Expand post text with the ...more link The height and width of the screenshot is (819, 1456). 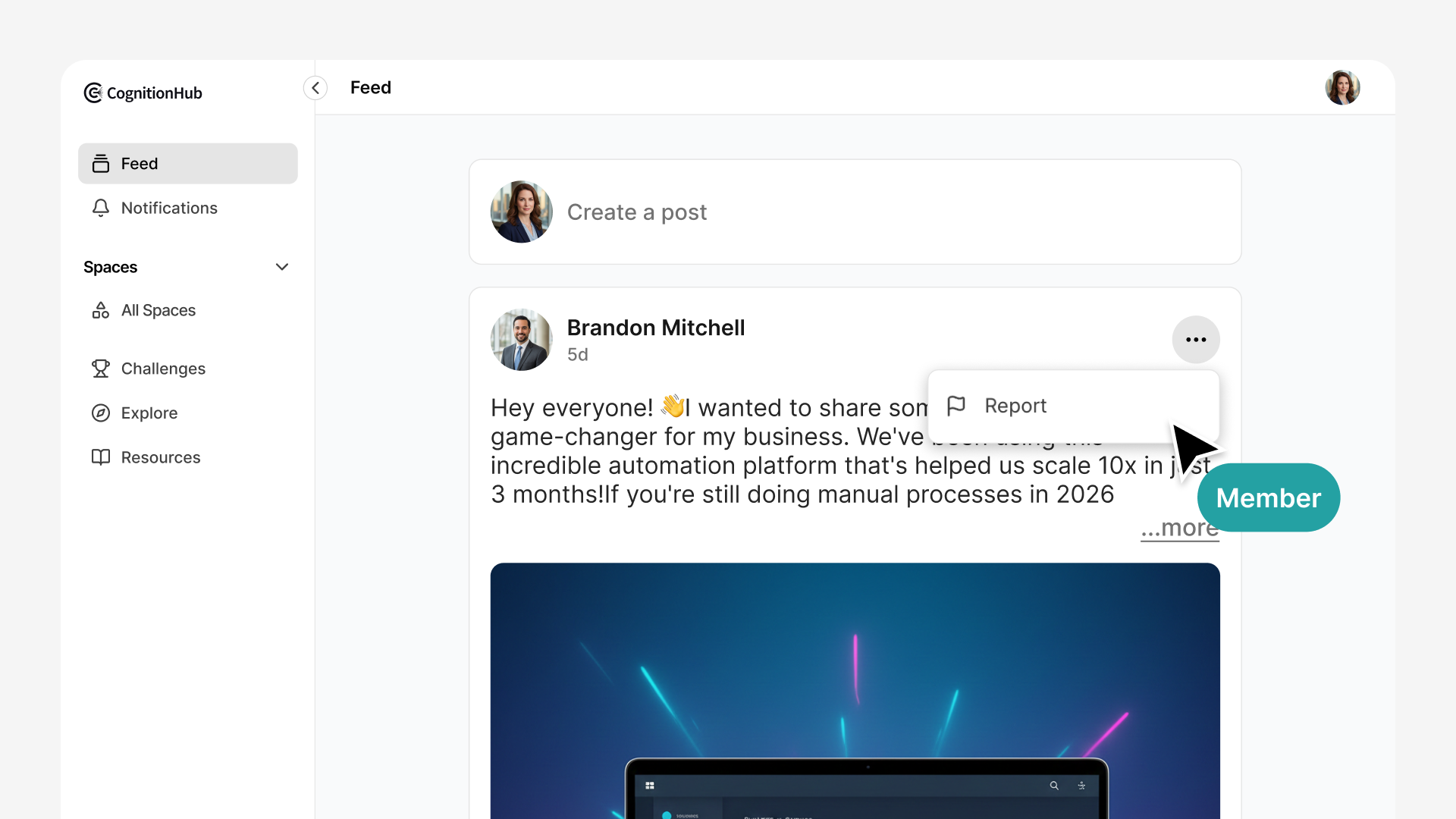tap(1179, 529)
